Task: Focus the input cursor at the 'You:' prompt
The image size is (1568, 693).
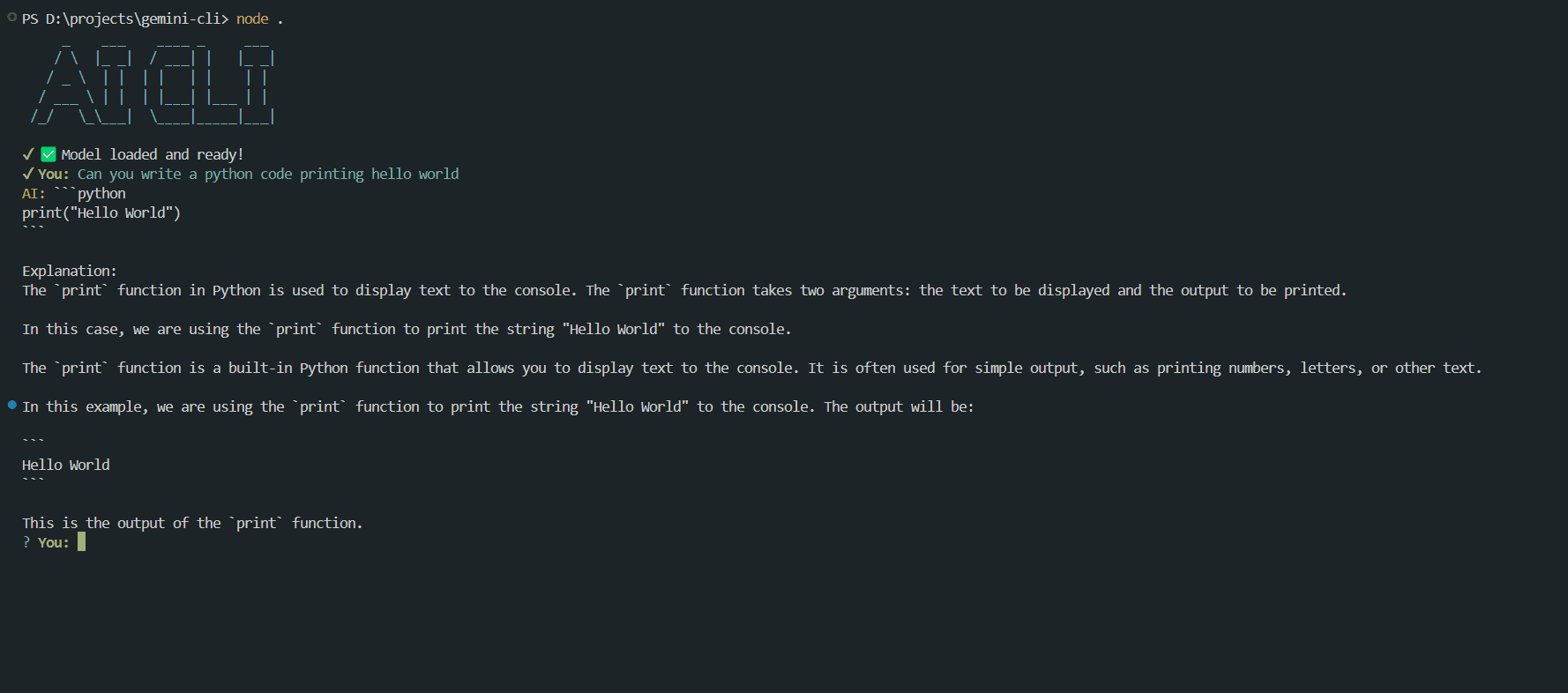Action: pyautogui.click(x=81, y=542)
